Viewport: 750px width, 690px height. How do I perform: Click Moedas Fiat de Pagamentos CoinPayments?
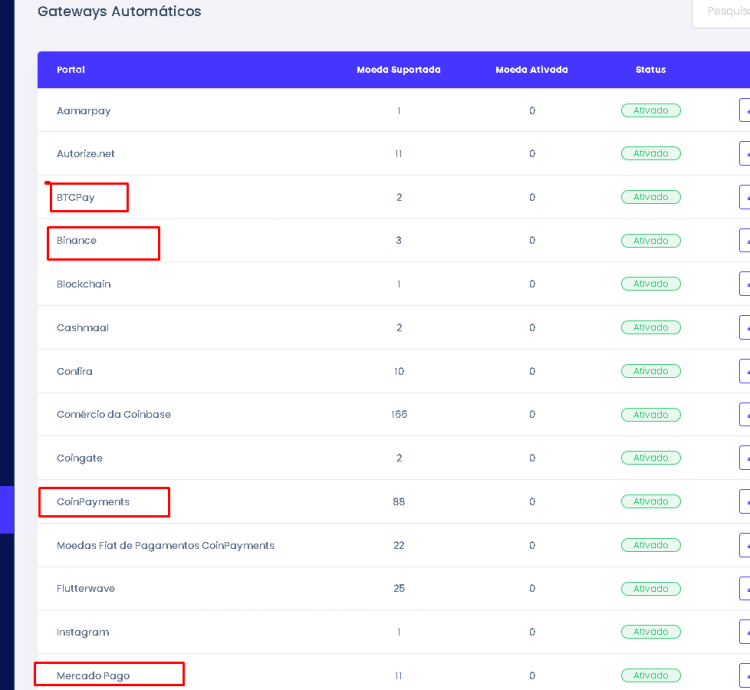(165, 546)
